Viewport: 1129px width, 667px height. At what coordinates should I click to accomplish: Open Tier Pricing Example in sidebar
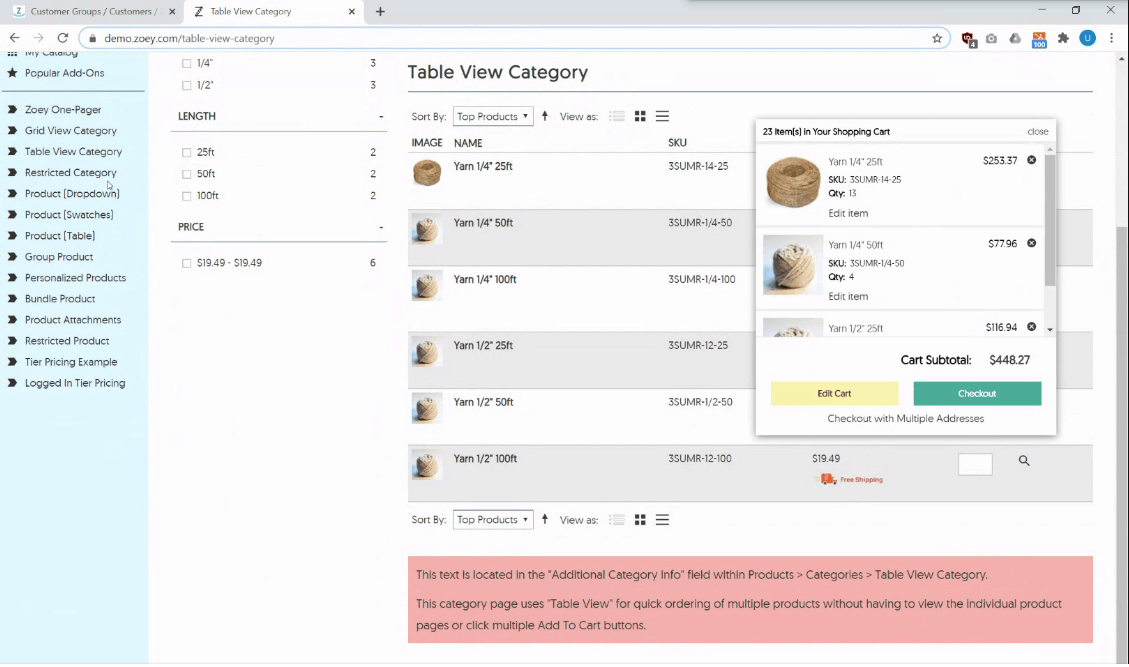pyautogui.click(x=71, y=362)
